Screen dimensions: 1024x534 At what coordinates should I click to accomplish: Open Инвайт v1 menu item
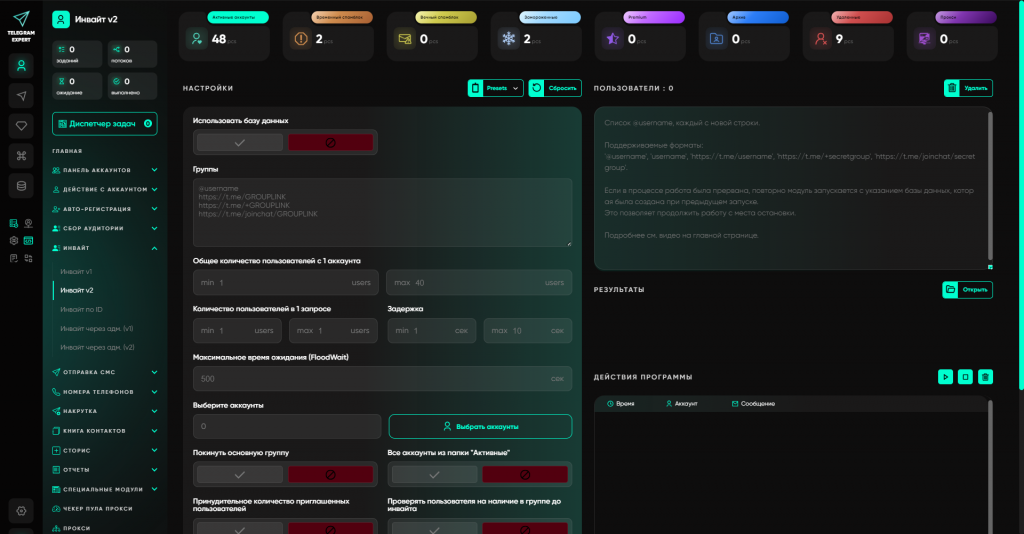(76, 271)
